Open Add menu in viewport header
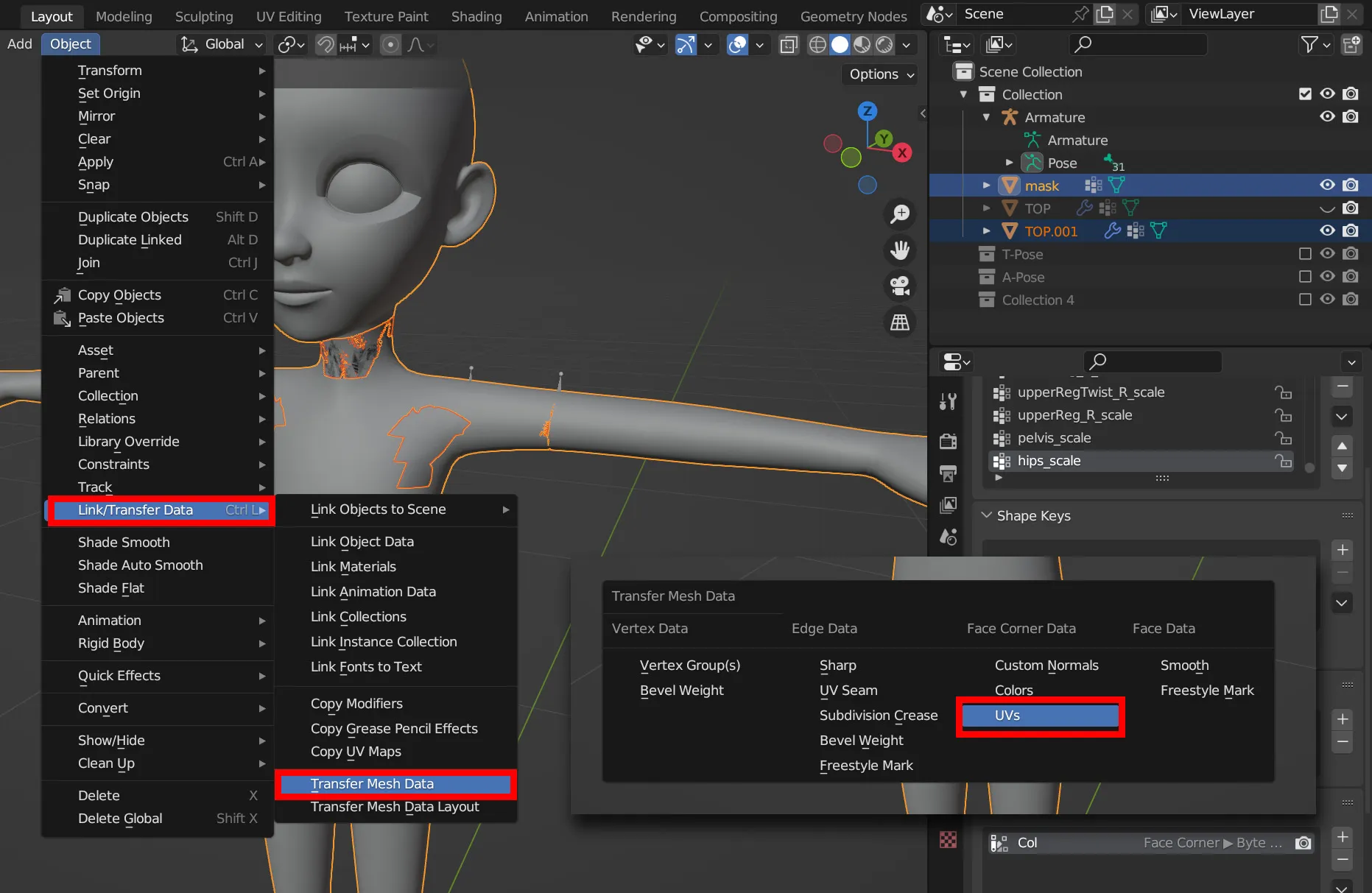 [x=20, y=44]
